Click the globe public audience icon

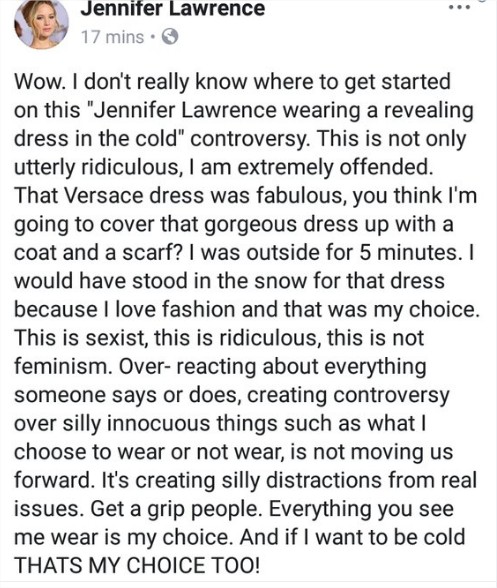click(x=170, y=37)
